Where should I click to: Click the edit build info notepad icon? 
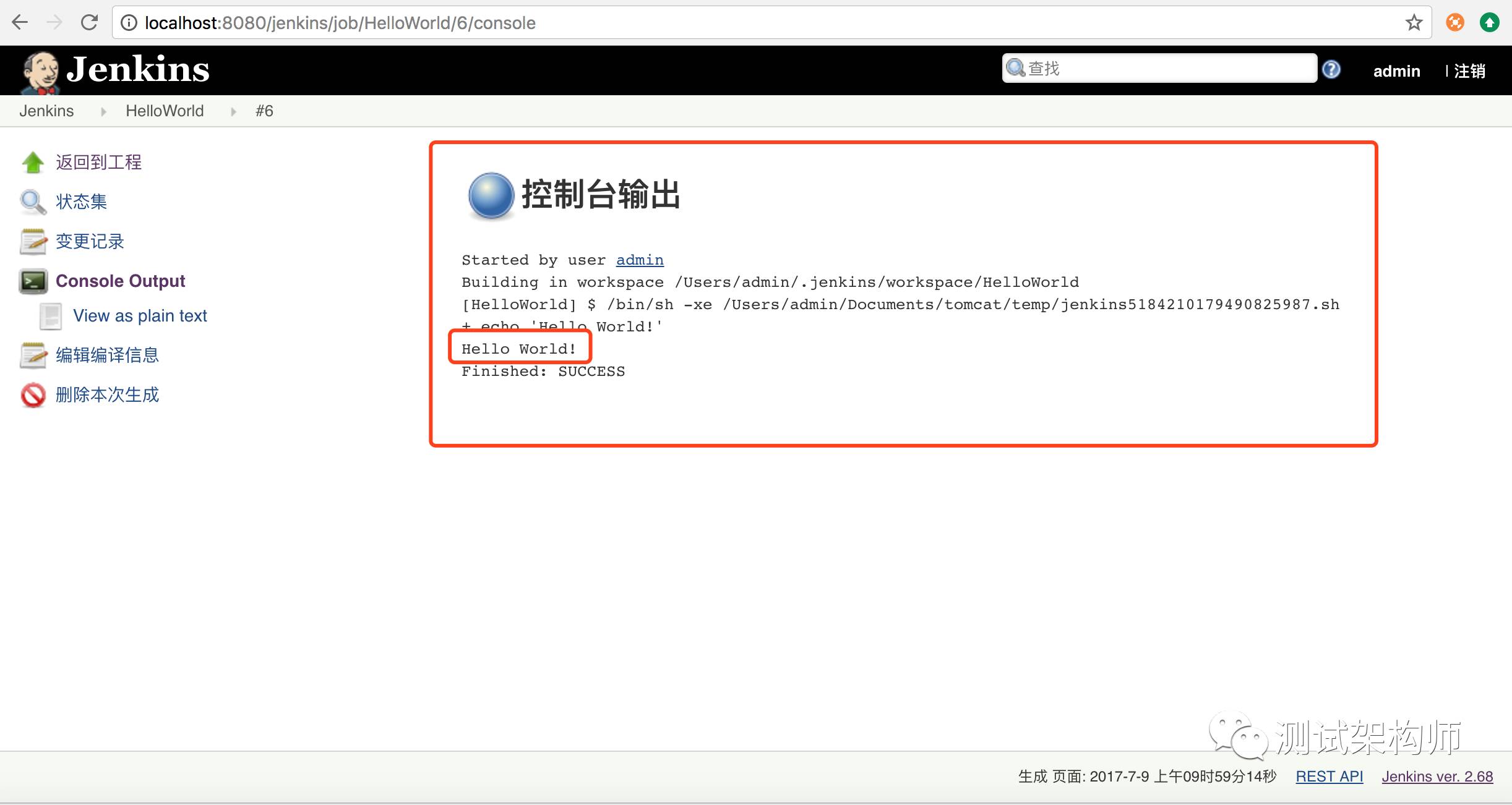pyautogui.click(x=33, y=356)
